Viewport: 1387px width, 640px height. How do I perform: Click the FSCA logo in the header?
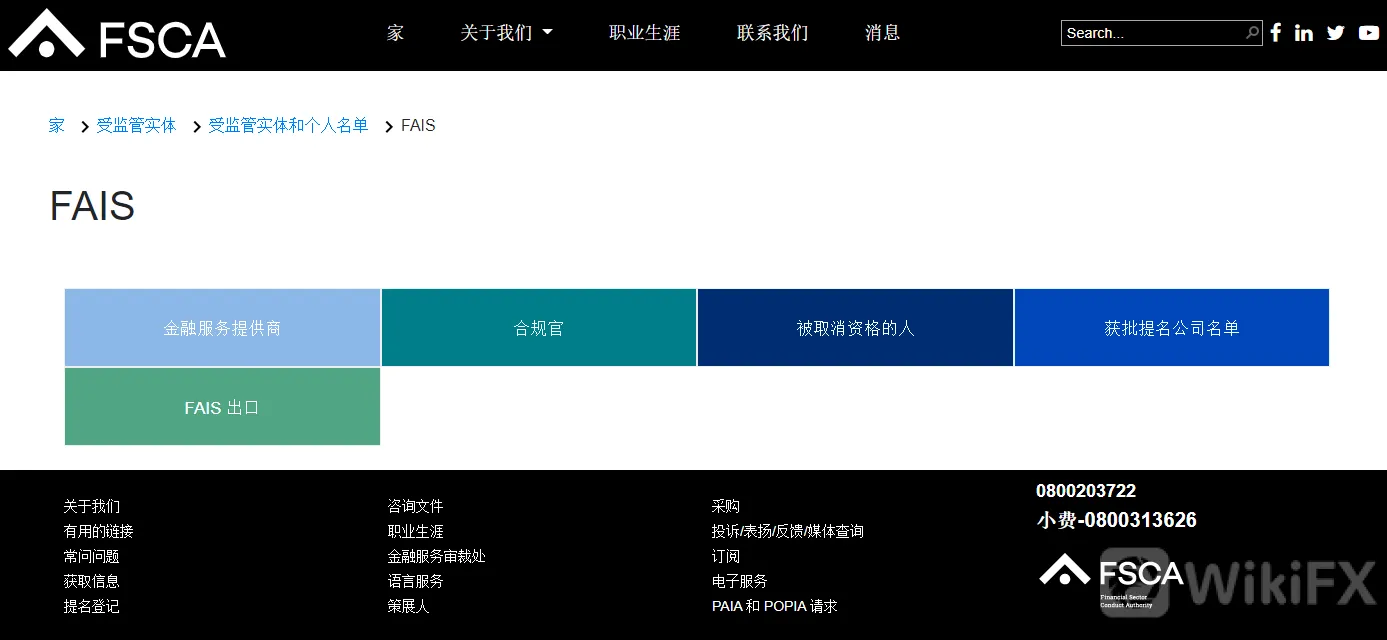tap(117, 33)
